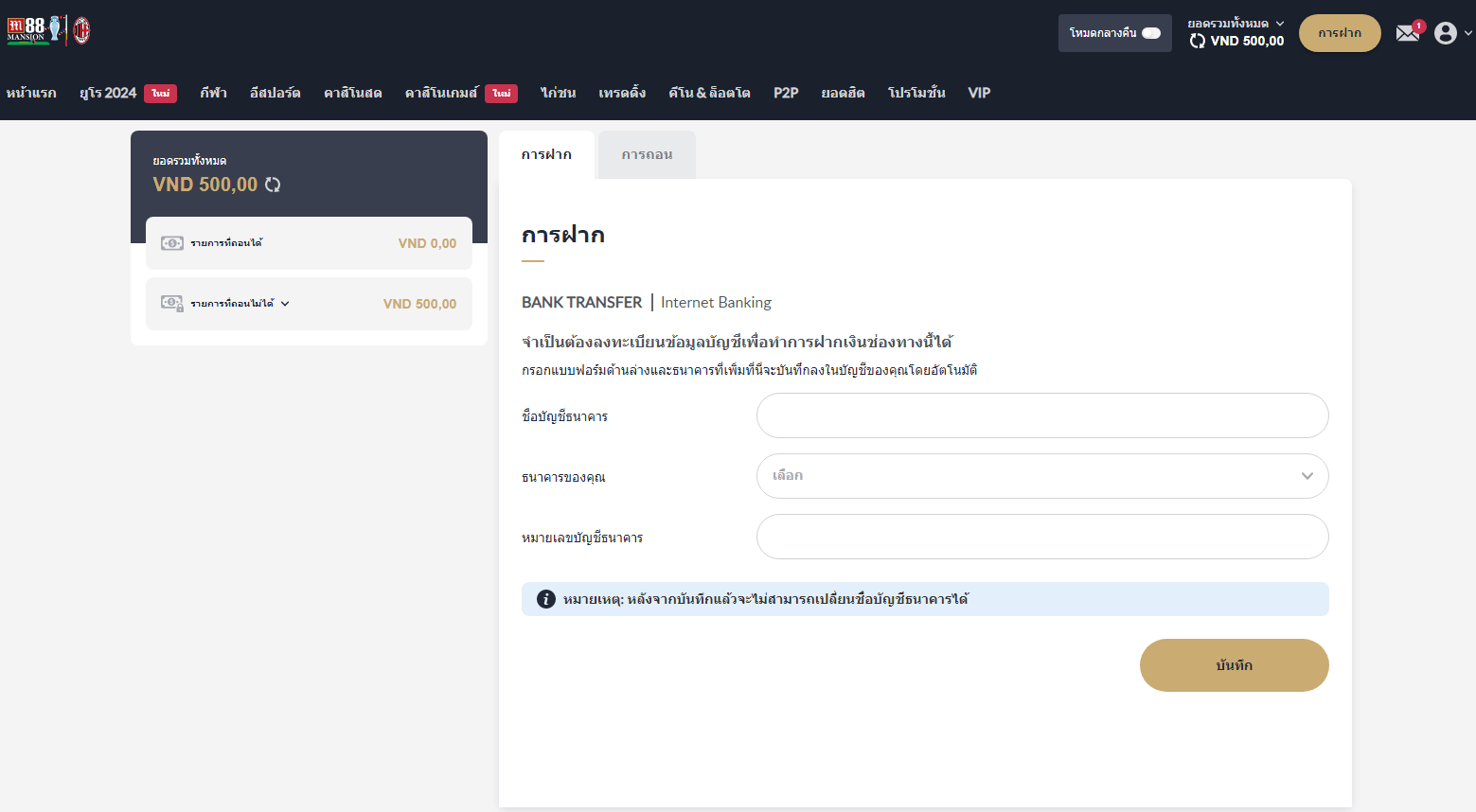The height and width of the screenshot is (812, 1476).
Task: Select the การฝาก deposit tab
Action: (546, 154)
